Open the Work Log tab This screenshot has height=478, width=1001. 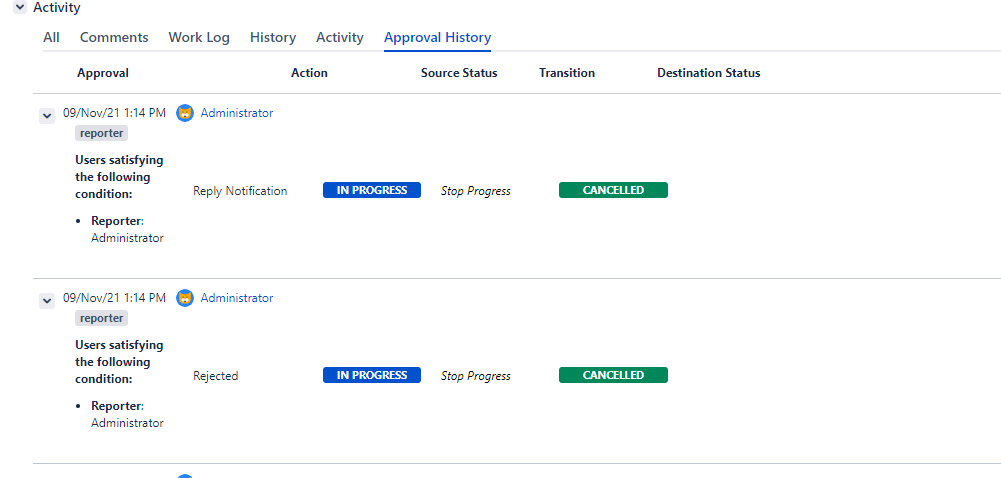tap(199, 37)
